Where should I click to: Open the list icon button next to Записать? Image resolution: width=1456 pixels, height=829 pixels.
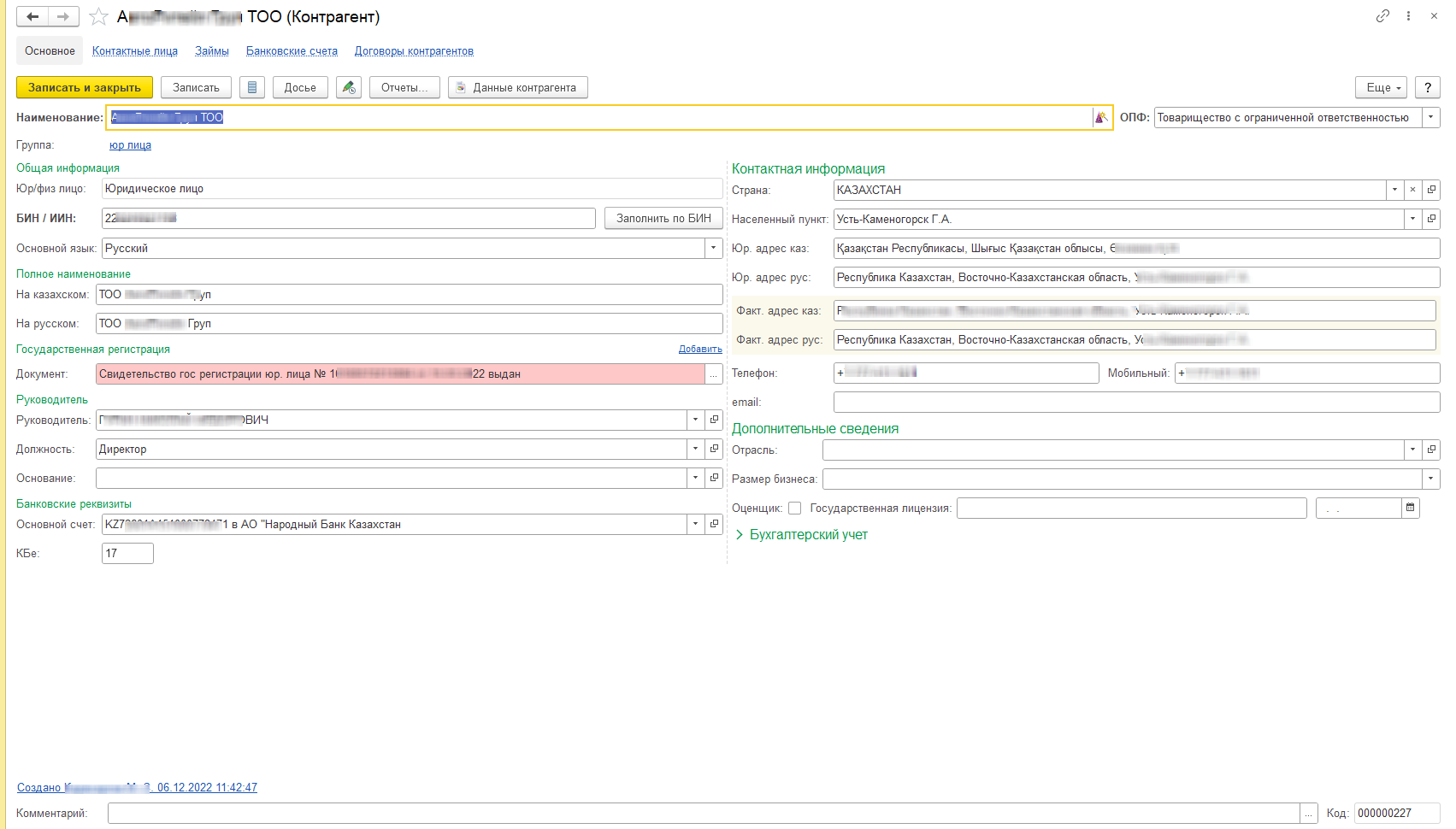tap(252, 87)
